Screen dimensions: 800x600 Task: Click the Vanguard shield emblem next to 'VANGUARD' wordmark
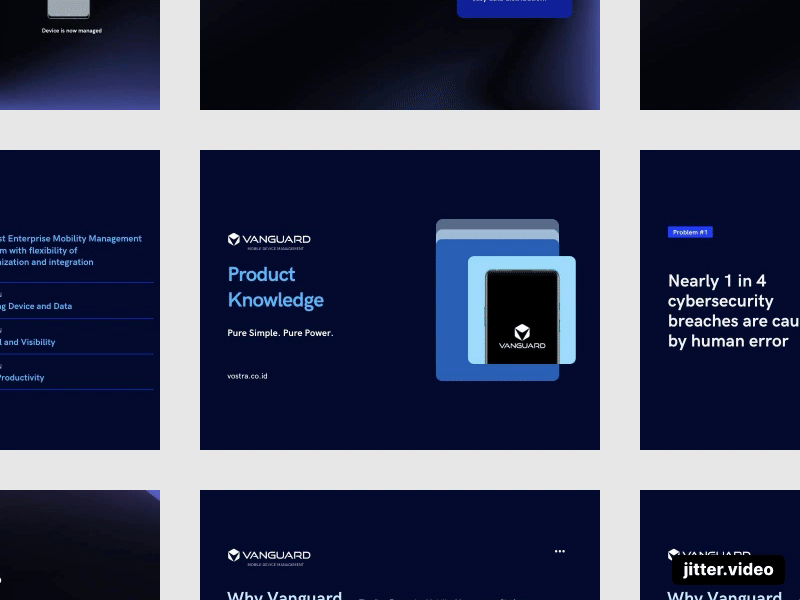point(234,238)
